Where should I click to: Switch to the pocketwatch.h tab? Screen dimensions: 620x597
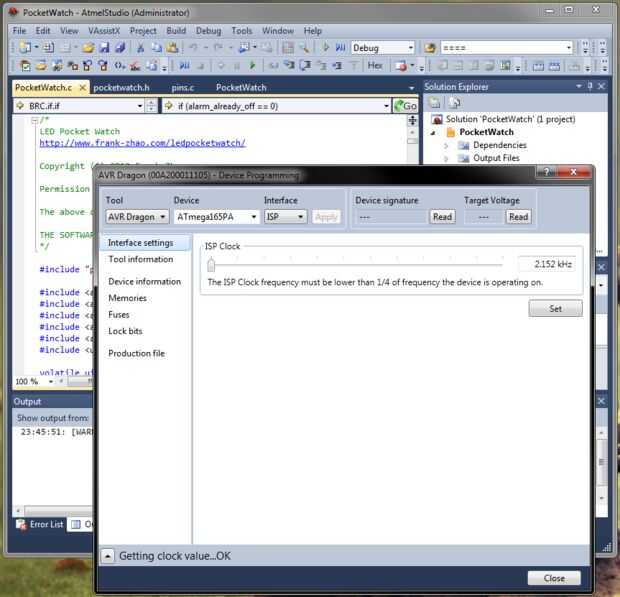click(x=121, y=88)
